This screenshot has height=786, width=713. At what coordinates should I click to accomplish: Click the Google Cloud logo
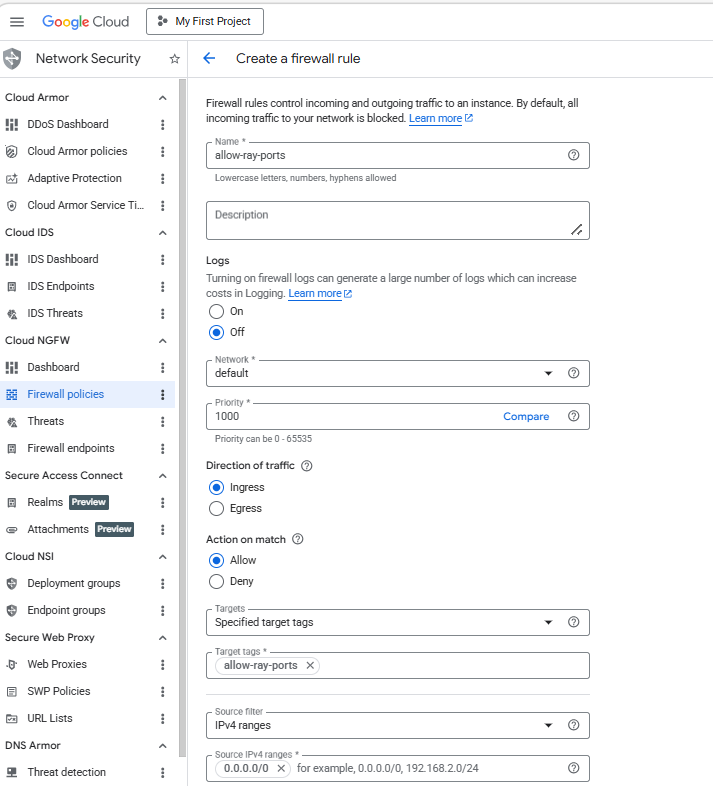86,22
